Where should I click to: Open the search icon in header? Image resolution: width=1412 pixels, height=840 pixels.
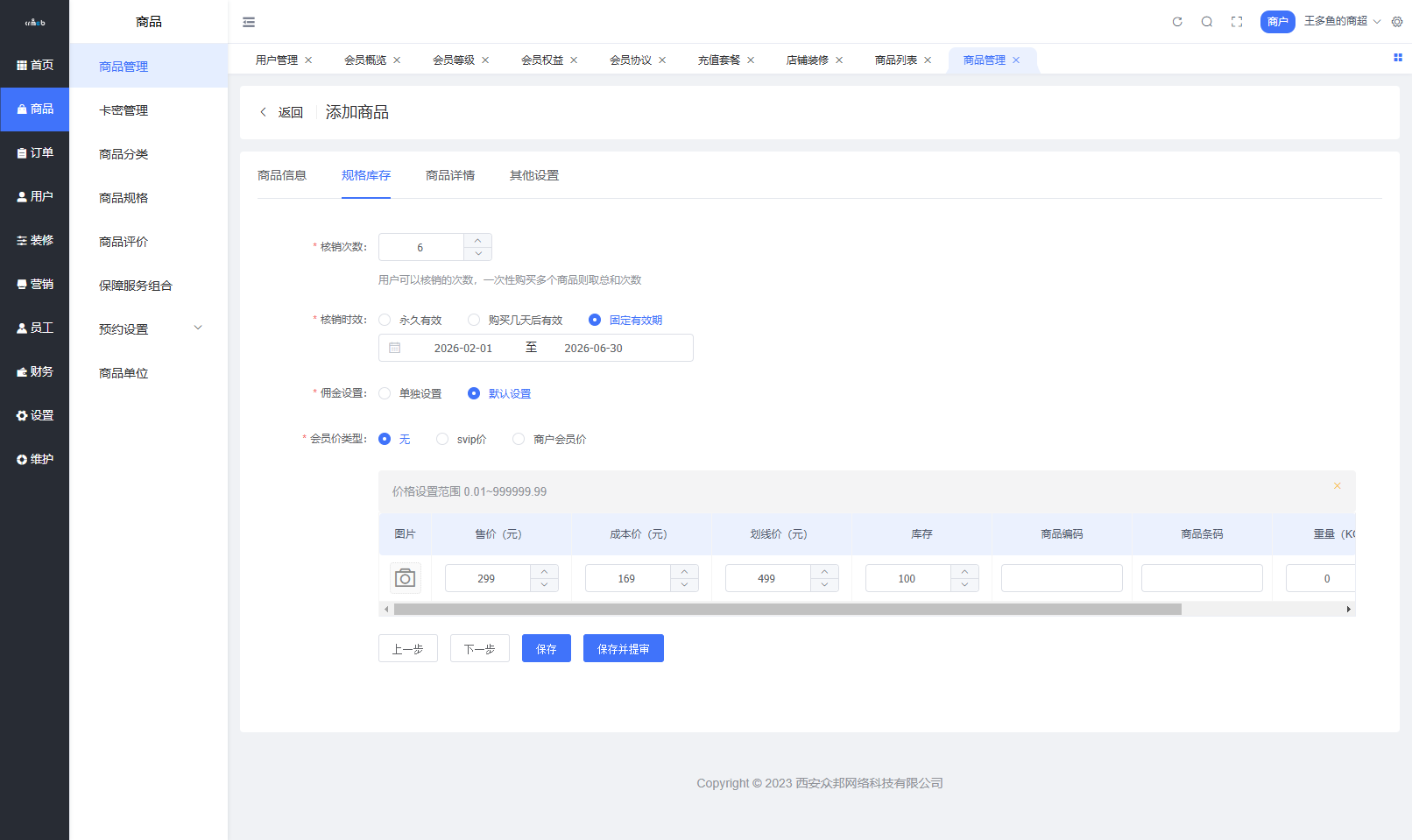pos(1207,22)
